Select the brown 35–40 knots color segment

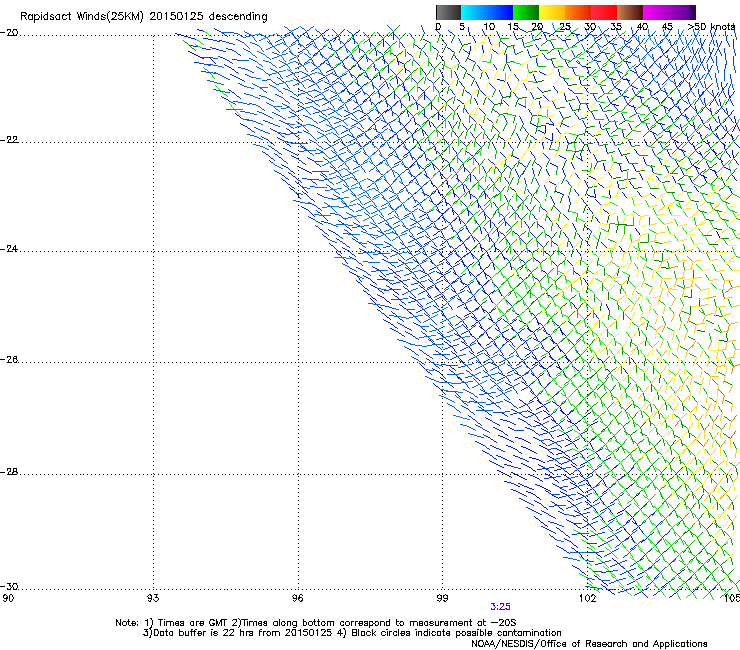[x=630, y=12]
